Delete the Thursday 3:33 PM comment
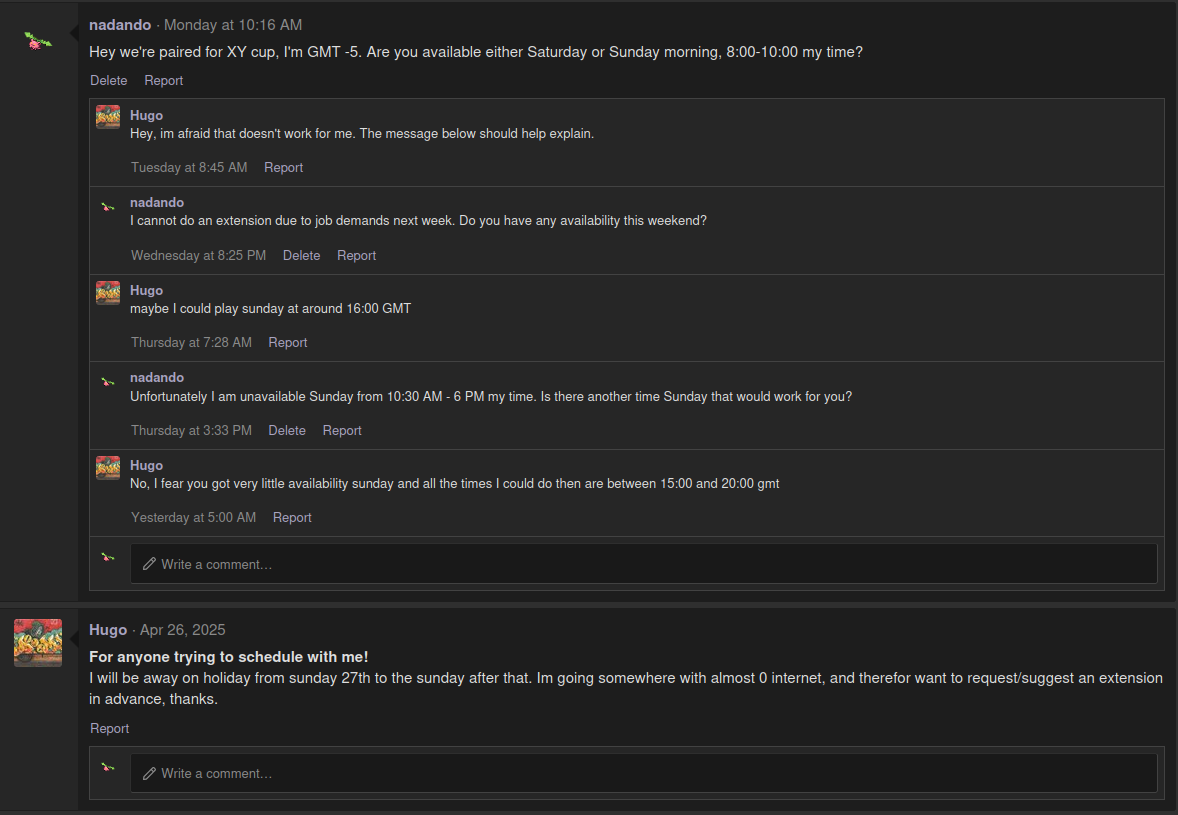This screenshot has height=815, width=1178. click(x=287, y=430)
